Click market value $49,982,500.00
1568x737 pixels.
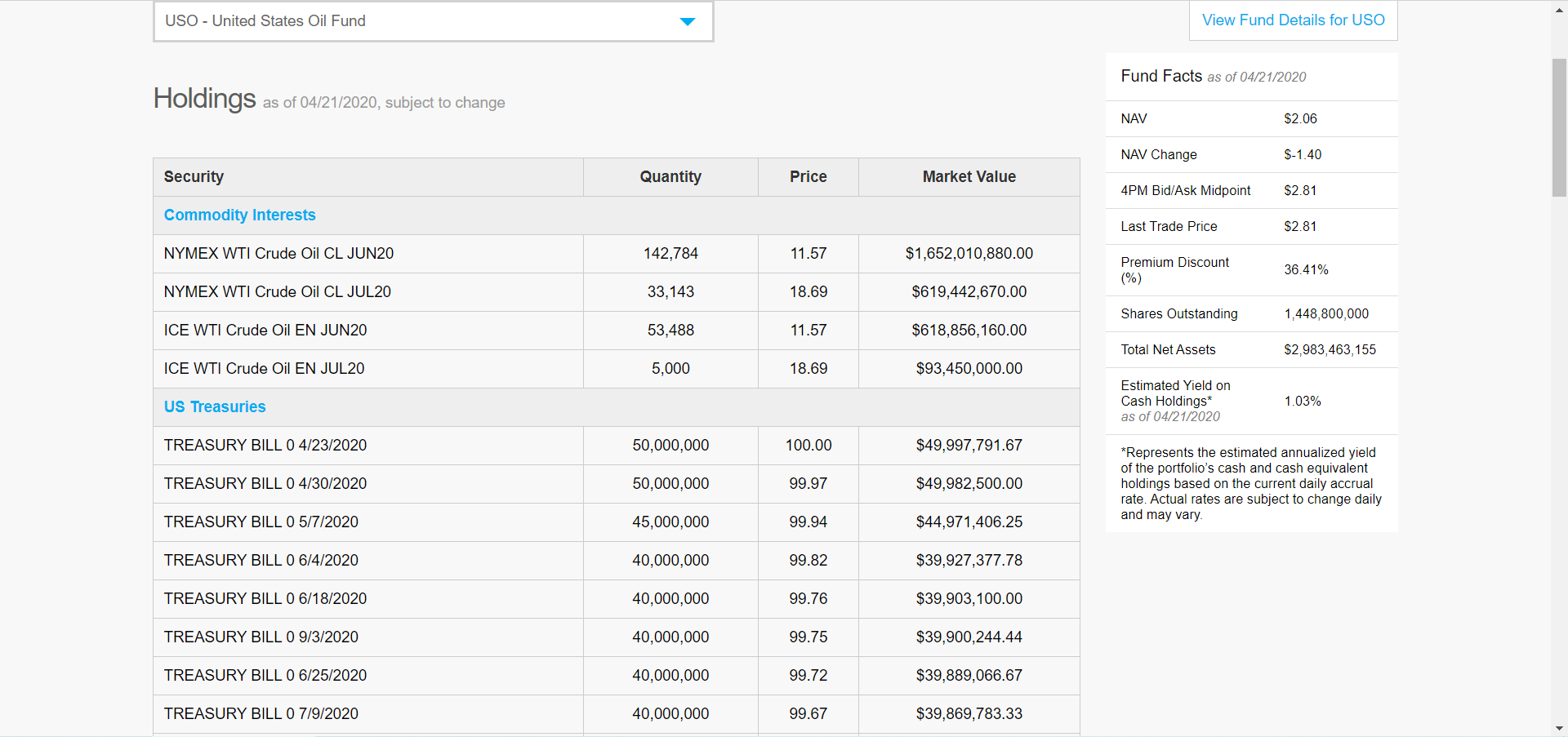click(x=969, y=484)
